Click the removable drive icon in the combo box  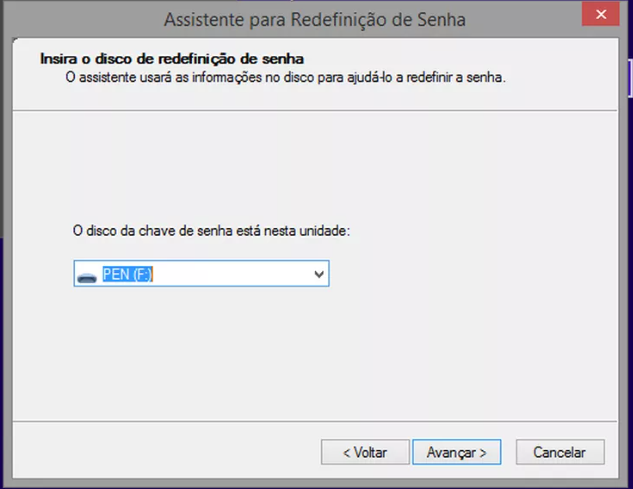87,277
